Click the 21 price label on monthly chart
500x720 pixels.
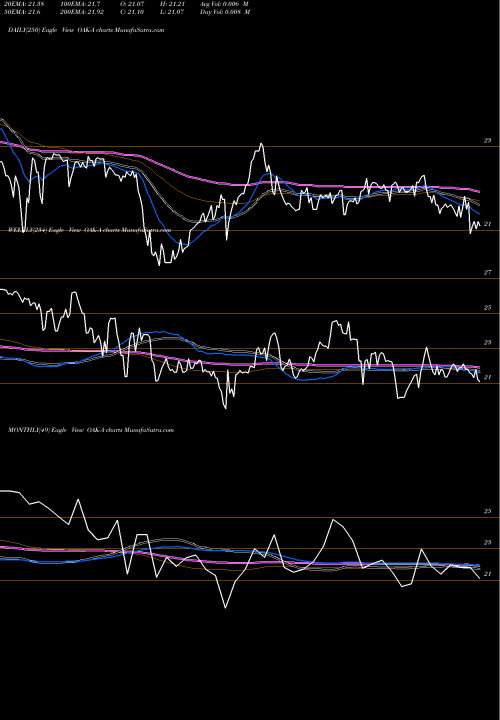coord(488,574)
